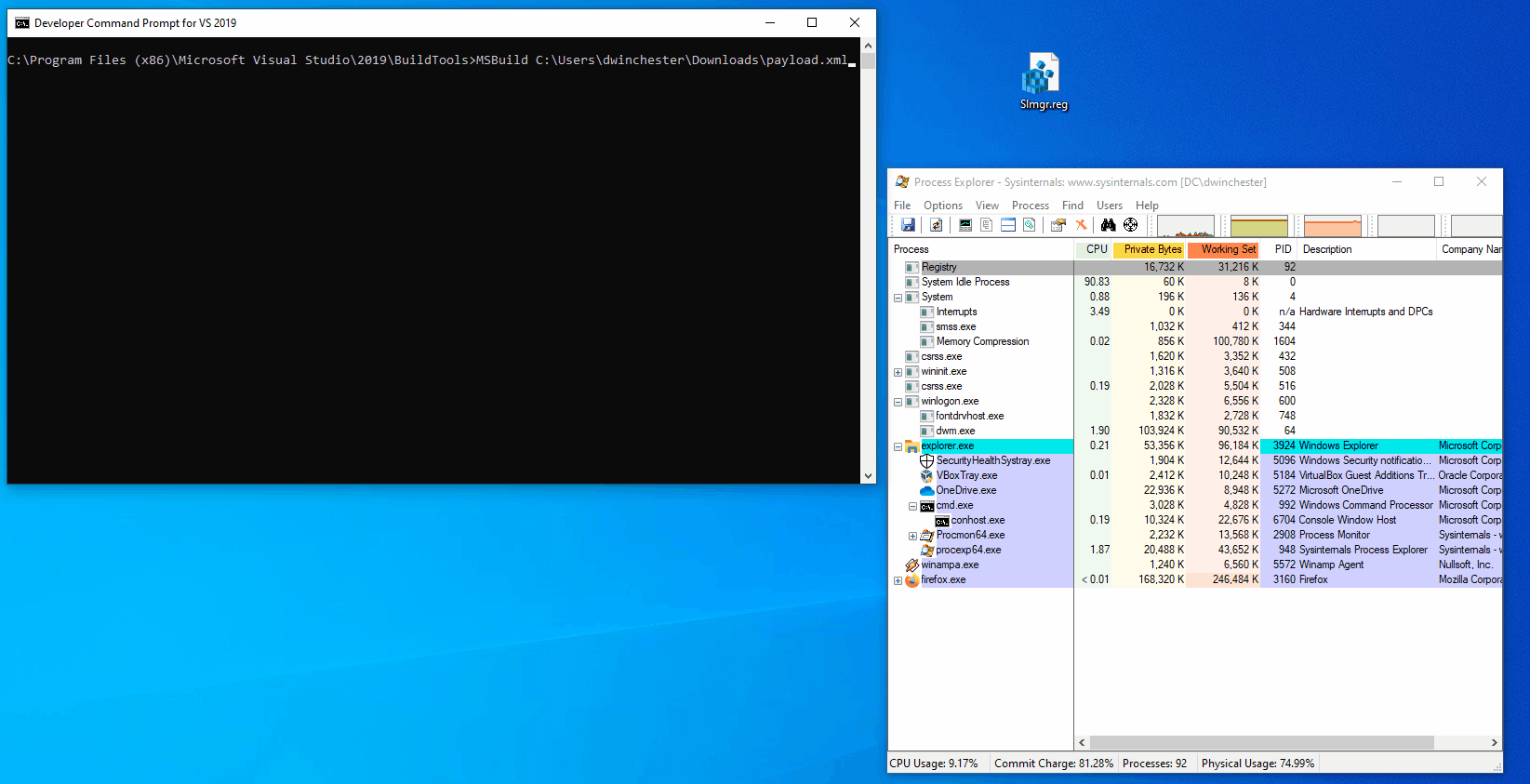Click the VBoxTray.exe process icon
Screen dimensions: 1530x784
[x=927, y=475]
